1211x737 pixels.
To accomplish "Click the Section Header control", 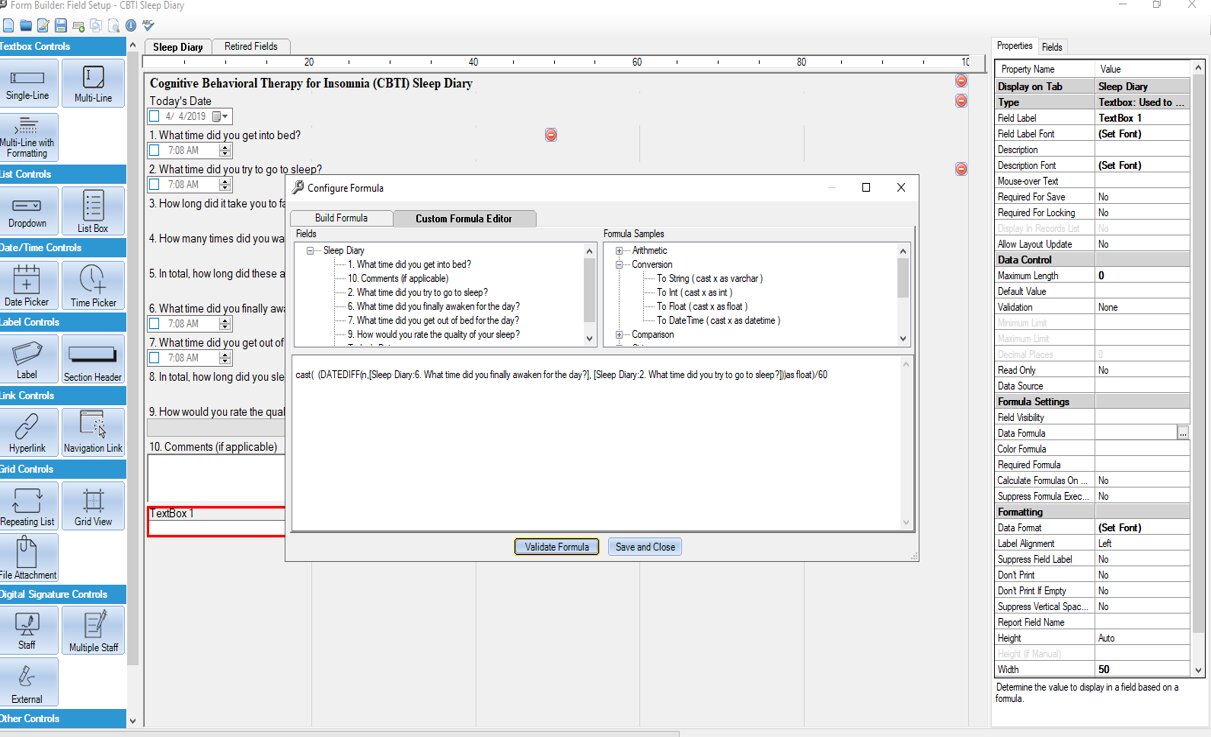I will click(x=92, y=359).
